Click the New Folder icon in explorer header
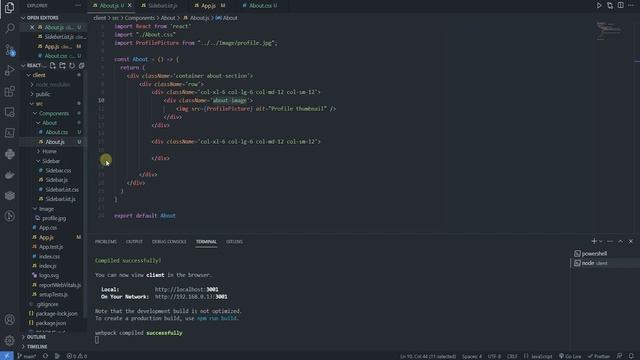Screen dimensions: 640x360 pos(62,65)
